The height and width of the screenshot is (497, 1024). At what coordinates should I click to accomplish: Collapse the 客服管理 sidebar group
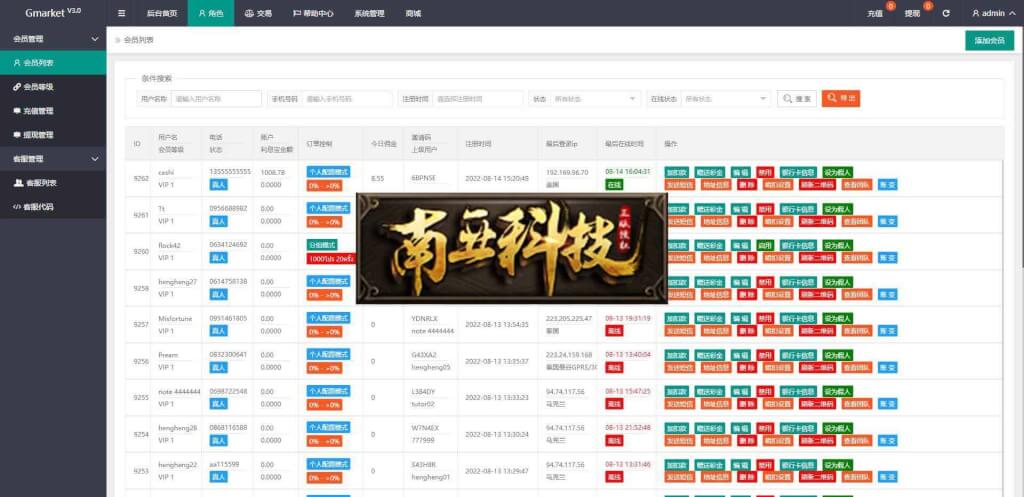53,159
